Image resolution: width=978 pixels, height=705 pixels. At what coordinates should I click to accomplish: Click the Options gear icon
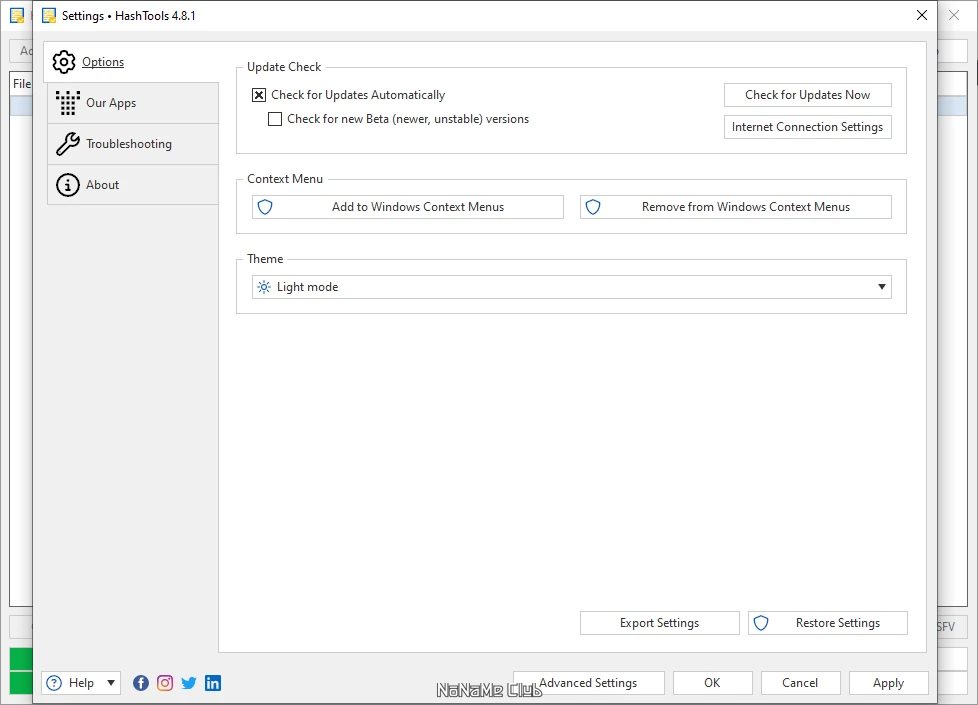point(64,62)
